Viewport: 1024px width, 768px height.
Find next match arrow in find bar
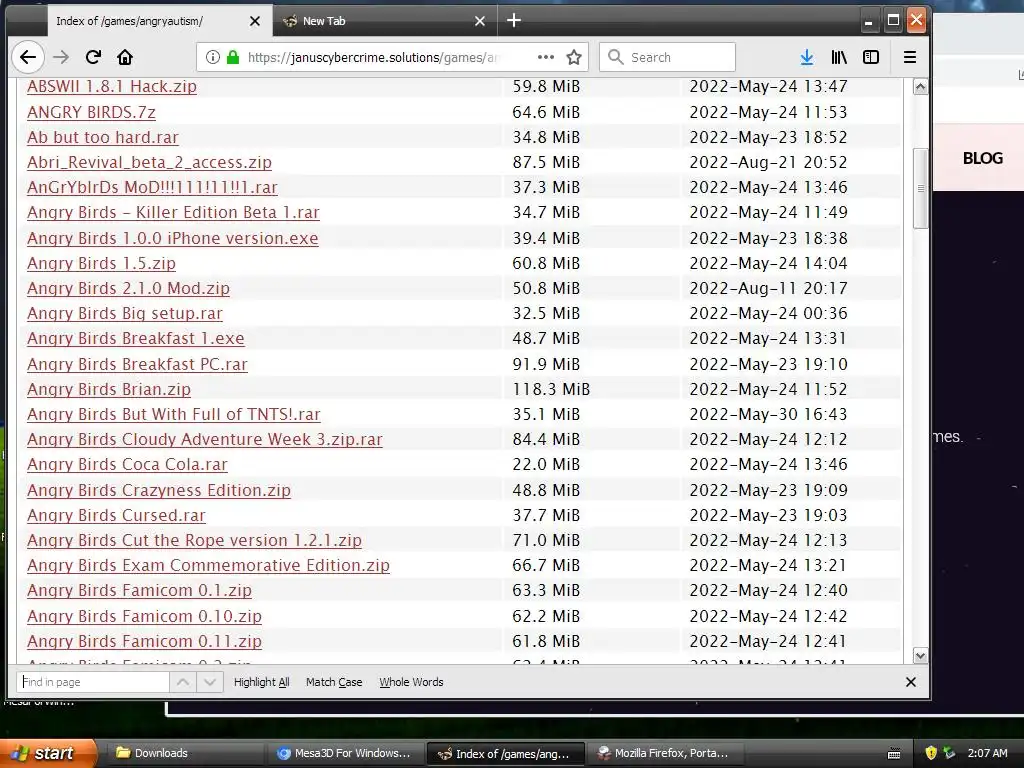[x=210, y=682]
